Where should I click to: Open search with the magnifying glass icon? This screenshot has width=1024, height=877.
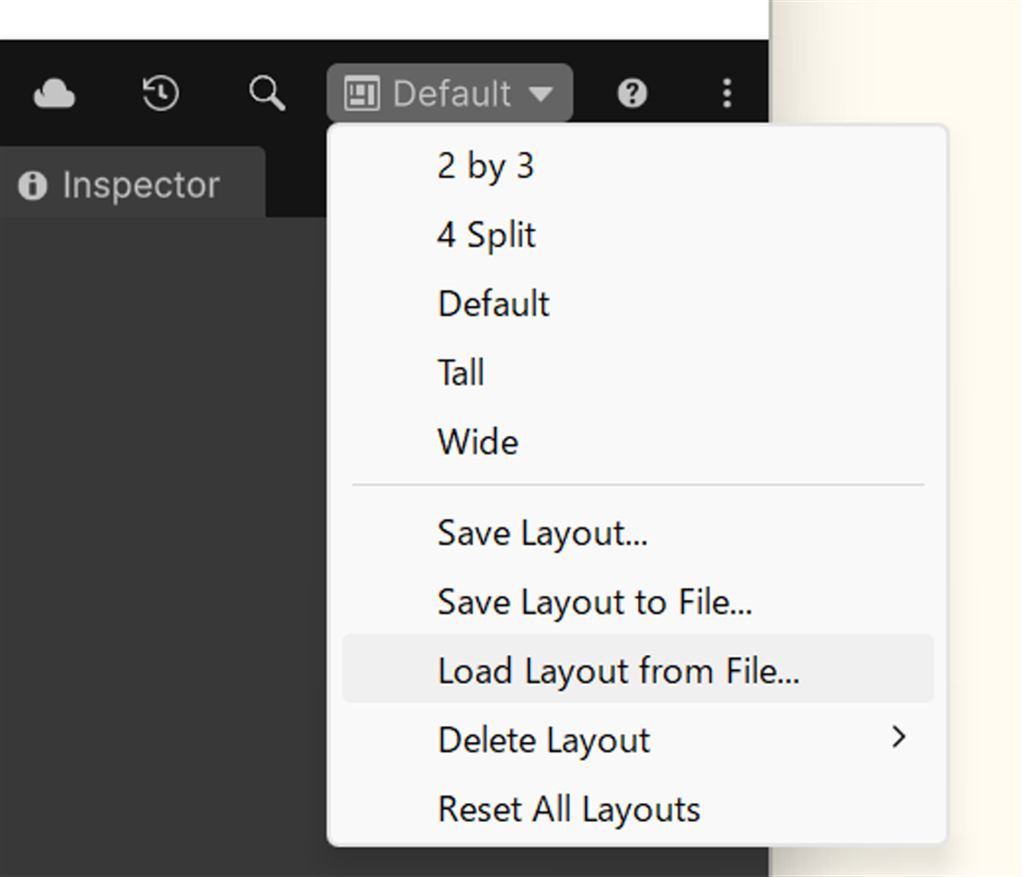coord(267,94)
